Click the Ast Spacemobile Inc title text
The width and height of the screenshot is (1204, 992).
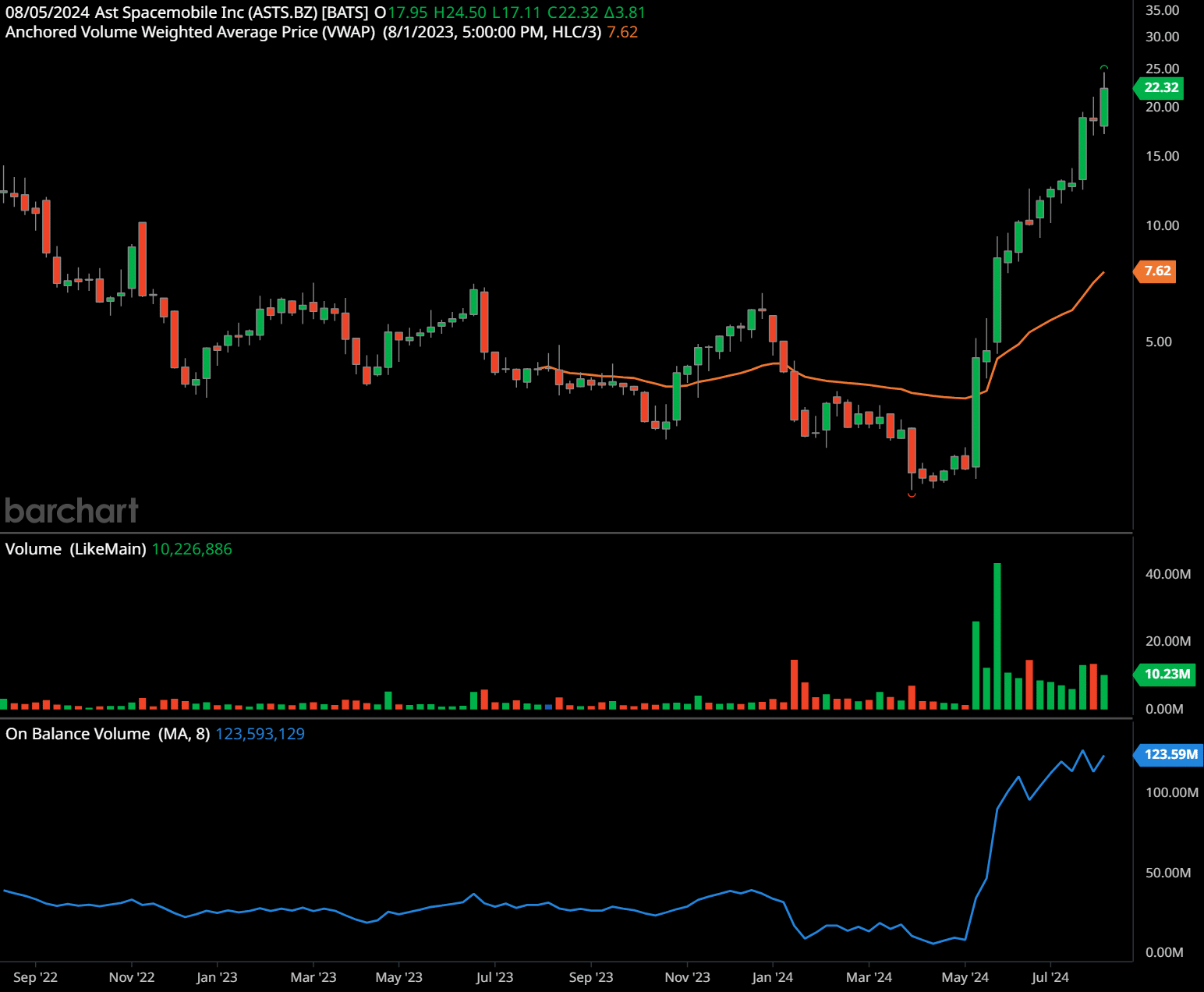pos(169,12)
